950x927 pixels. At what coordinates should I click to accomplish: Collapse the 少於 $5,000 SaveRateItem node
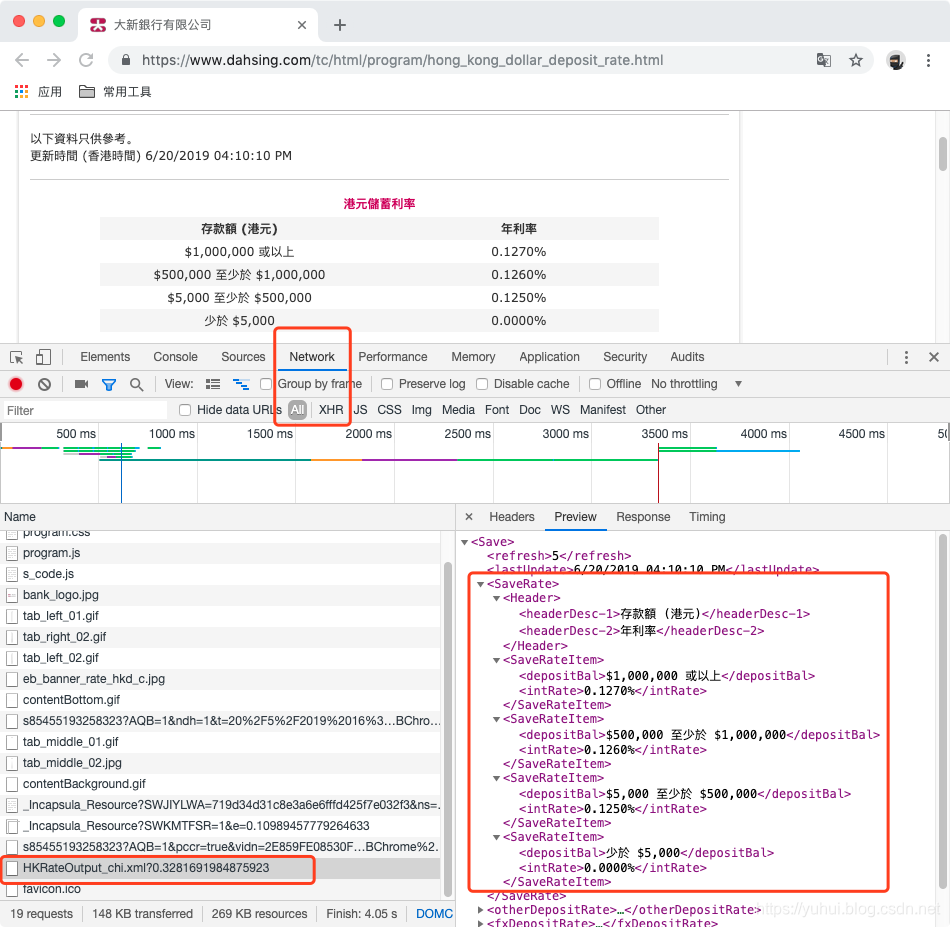click(x=496, y=837)
